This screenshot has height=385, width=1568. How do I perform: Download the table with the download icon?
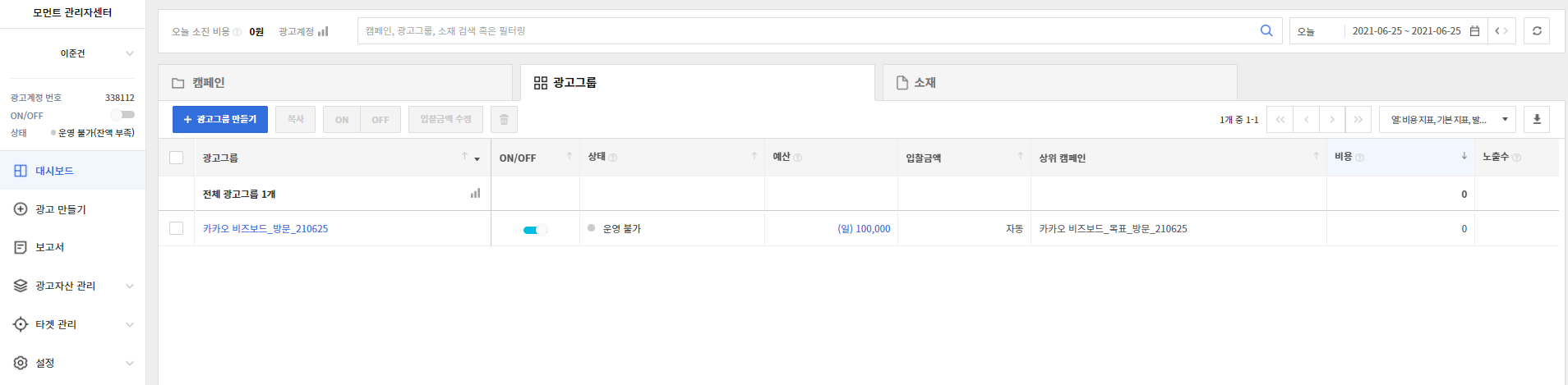coord(1537,120)
